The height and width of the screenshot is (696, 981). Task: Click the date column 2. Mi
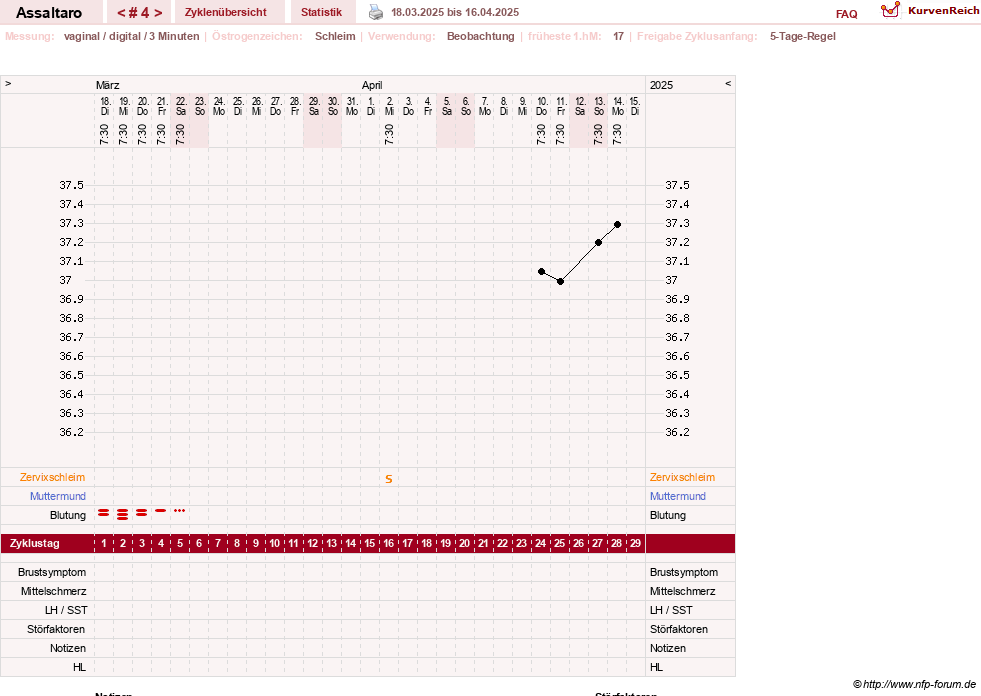pyautogui.click(x=389, y=106)
